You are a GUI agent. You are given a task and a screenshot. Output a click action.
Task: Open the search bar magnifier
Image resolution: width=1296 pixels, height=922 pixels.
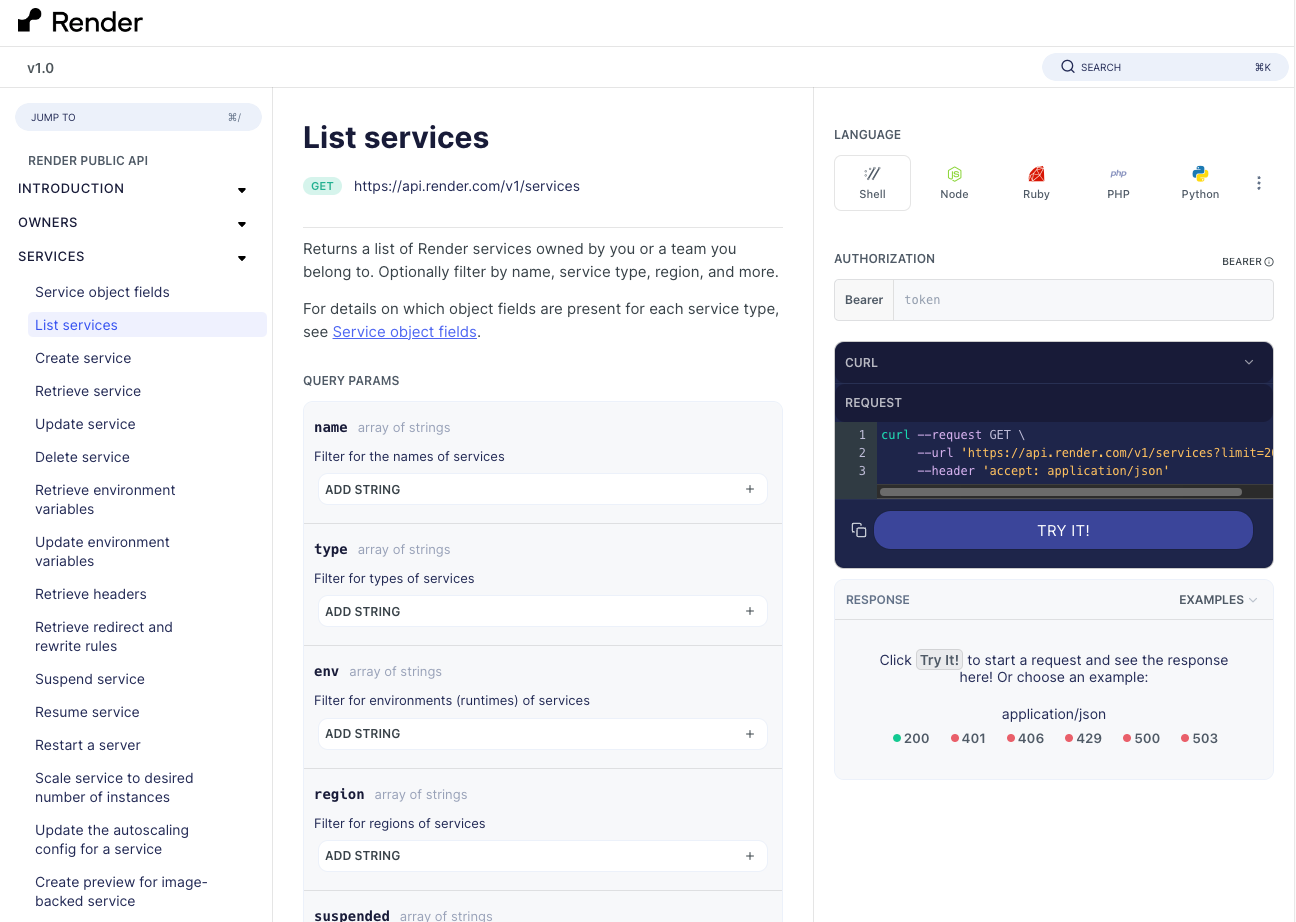click(x=1068, y=66)
